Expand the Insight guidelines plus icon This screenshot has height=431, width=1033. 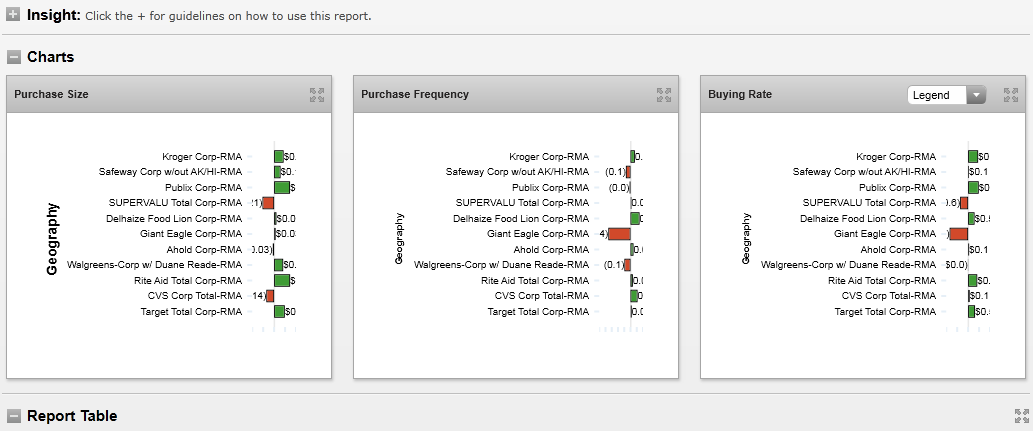click(13, 16)
